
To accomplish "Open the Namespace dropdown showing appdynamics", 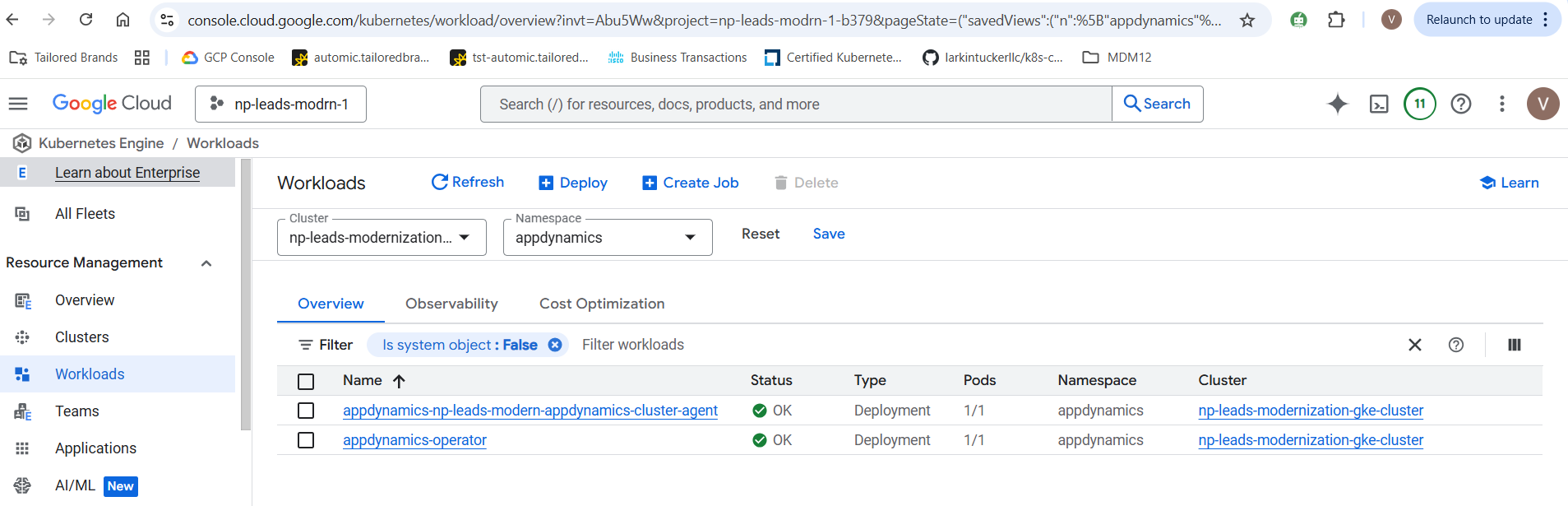I will [x=608, y=237].
